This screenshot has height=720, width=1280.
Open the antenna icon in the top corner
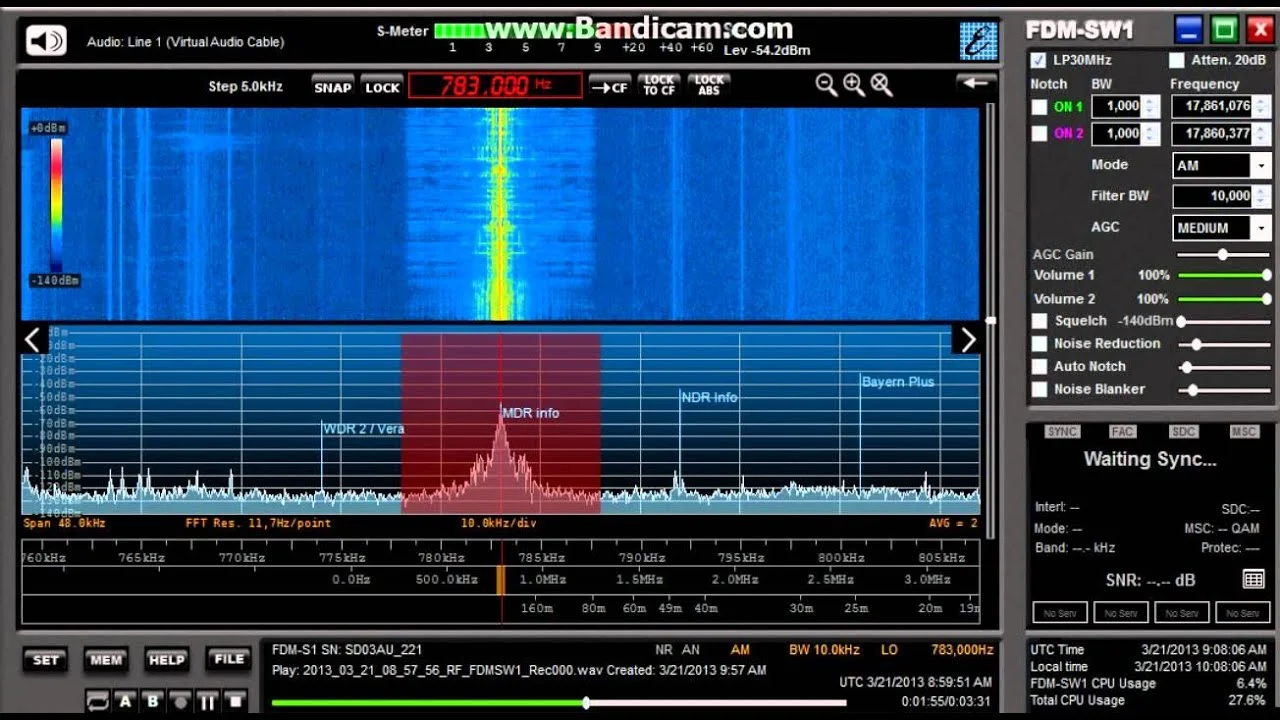click(977, 41)
